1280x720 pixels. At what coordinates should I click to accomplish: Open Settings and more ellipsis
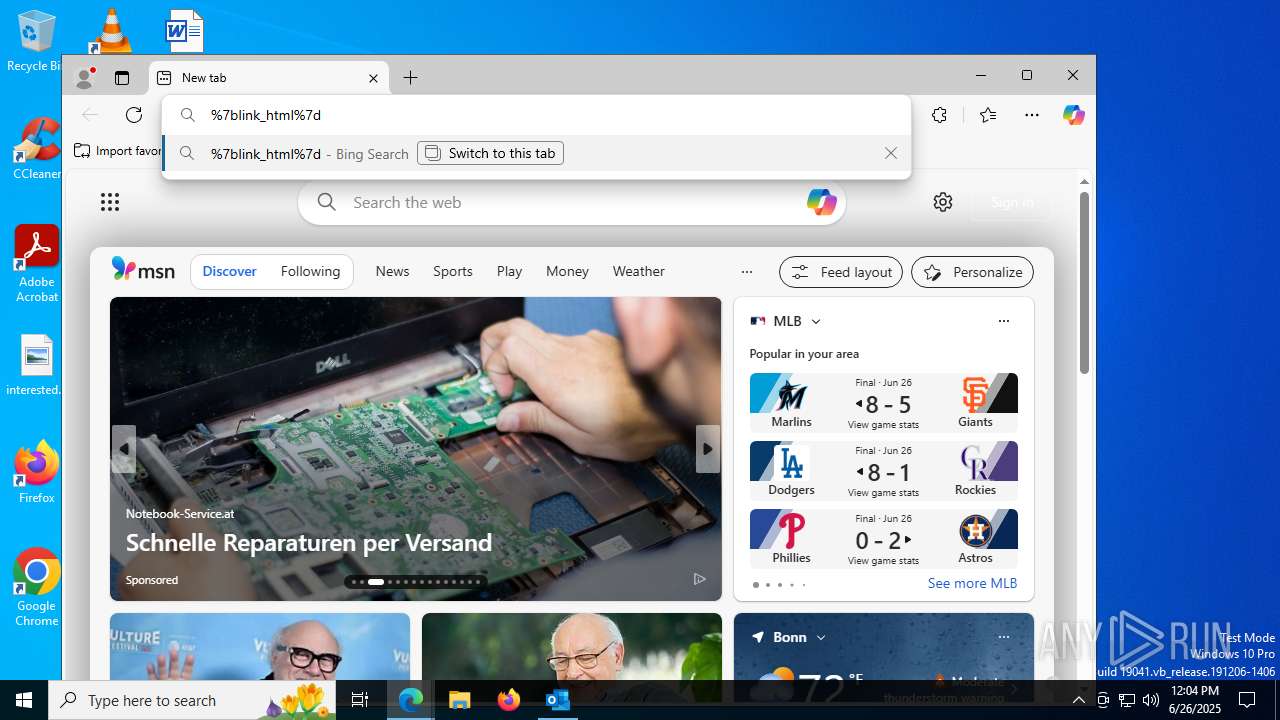[x=1032, y=115]
